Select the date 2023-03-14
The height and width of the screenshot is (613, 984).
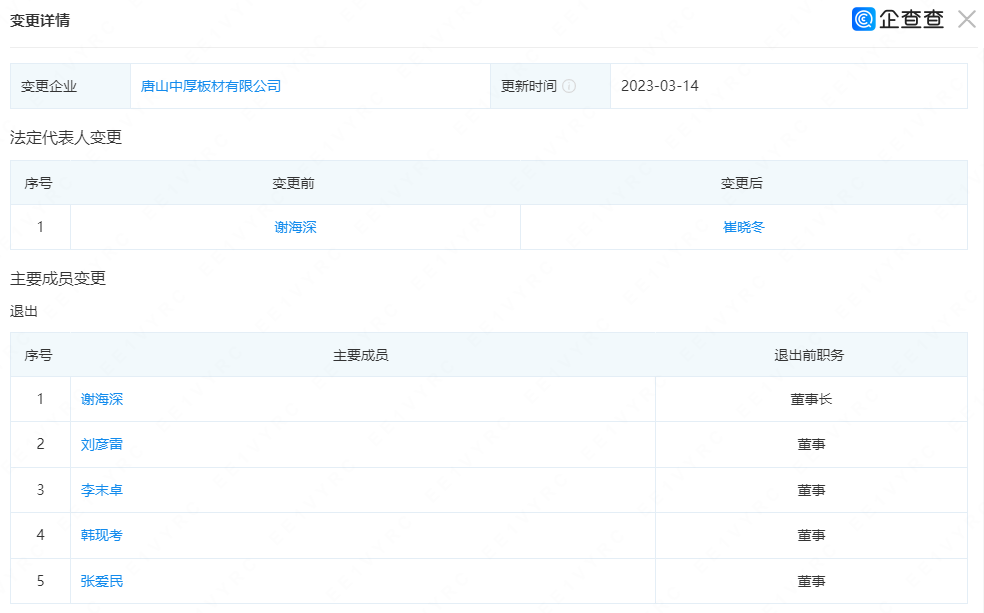coord(660,86)
